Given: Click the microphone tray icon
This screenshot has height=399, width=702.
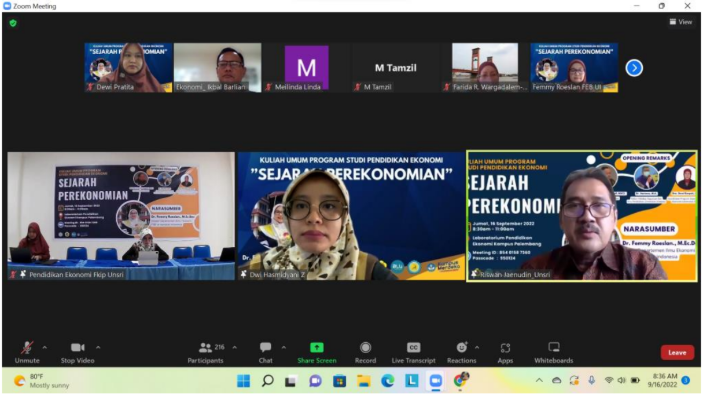Looking at the screenshot, I should click(x=591, y=381).
